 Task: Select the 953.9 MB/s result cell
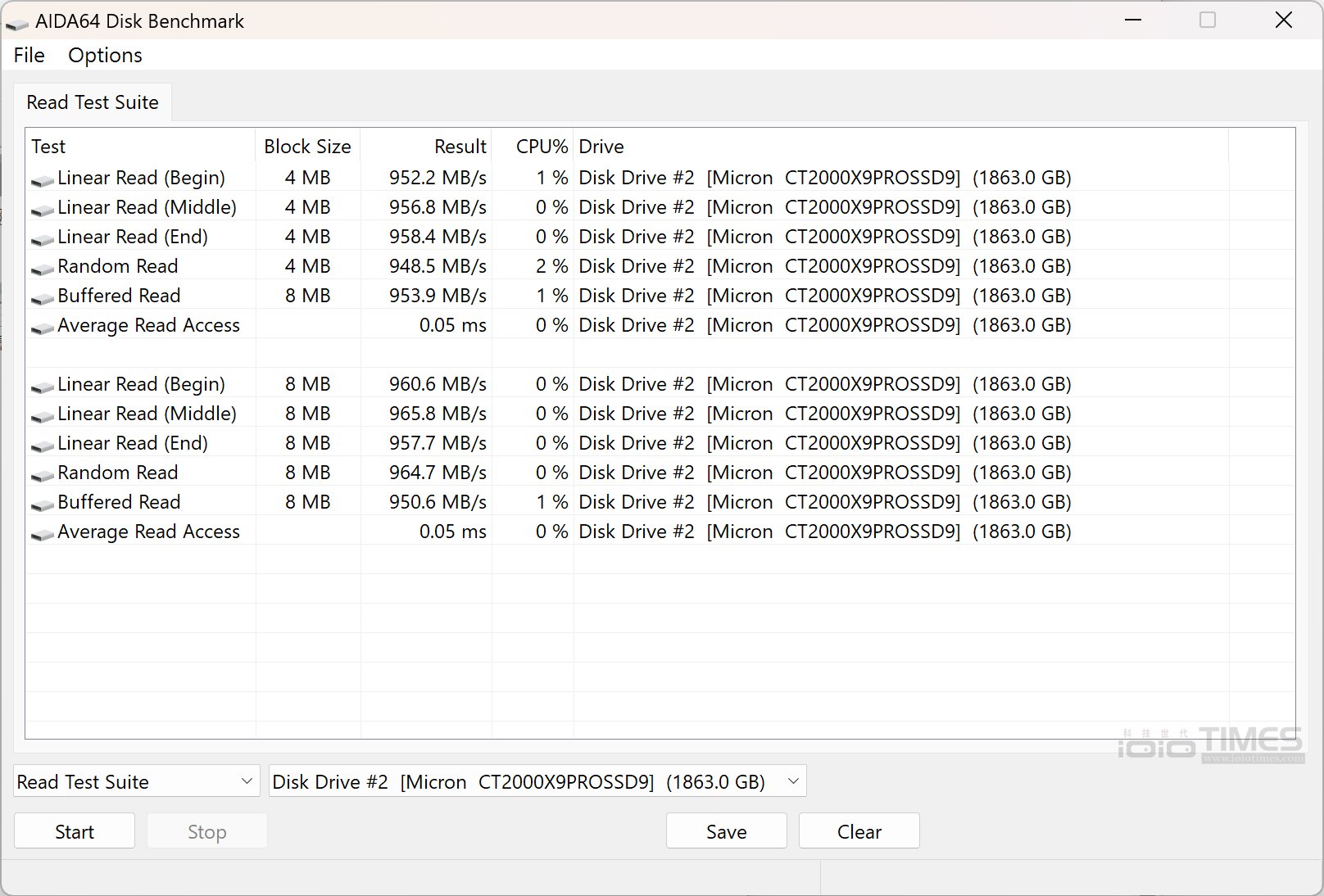pyautogui.click(x=438, y=296)
